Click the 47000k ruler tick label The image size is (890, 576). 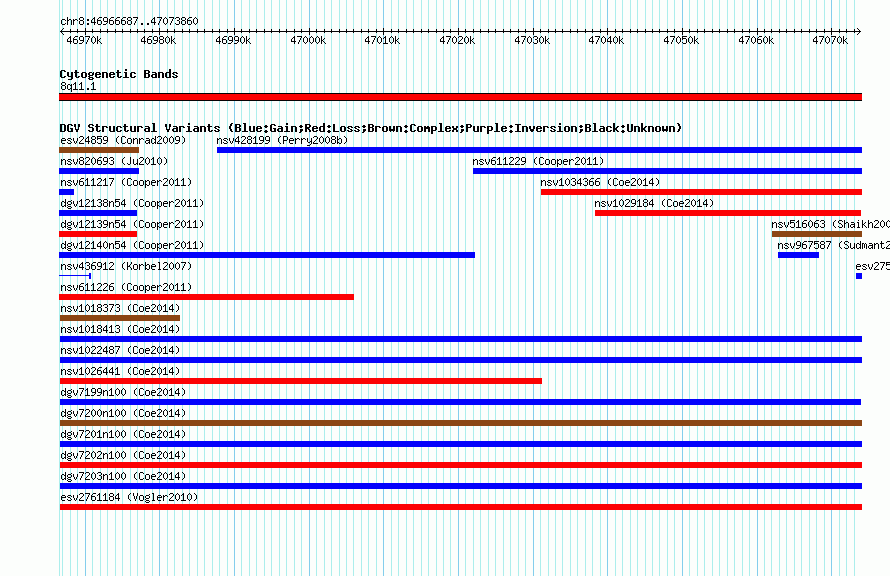308,40
